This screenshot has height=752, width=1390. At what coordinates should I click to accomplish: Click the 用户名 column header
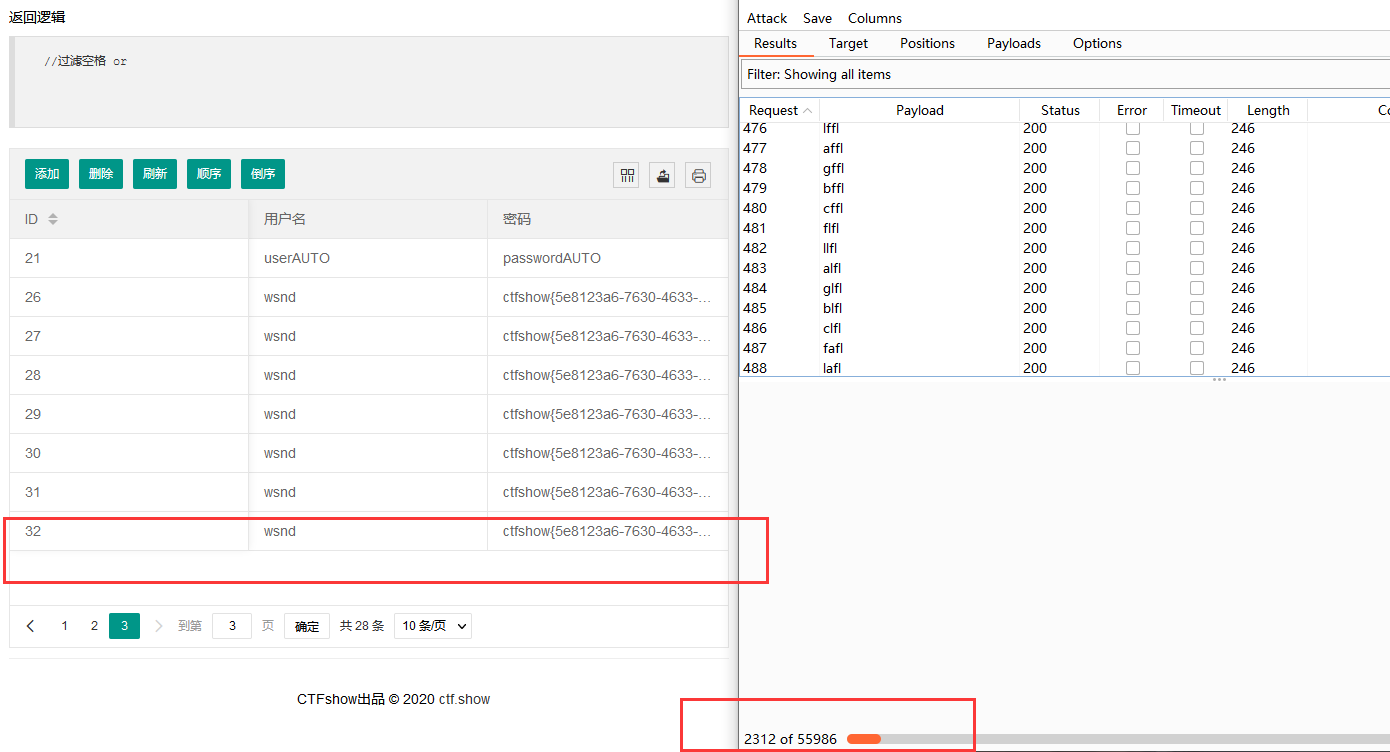[368, 219]
